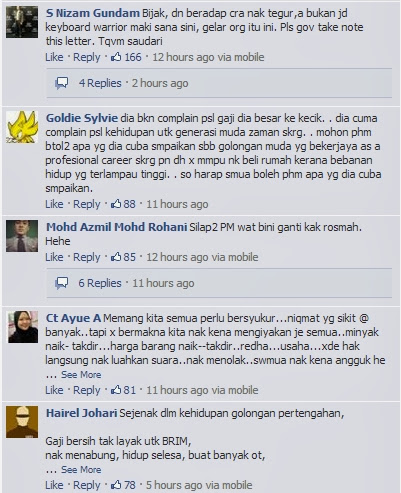Viewport: 401px width, 493px height.
Task: Click thumbs-up icon showing 78 likes
Action: 116,485
